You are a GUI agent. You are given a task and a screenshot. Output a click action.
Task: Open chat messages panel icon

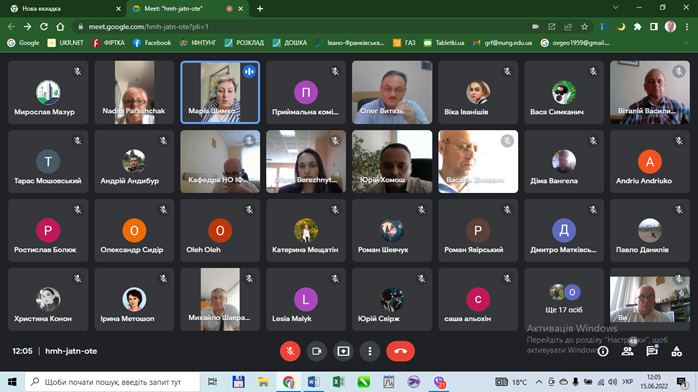tap(652, 351)
